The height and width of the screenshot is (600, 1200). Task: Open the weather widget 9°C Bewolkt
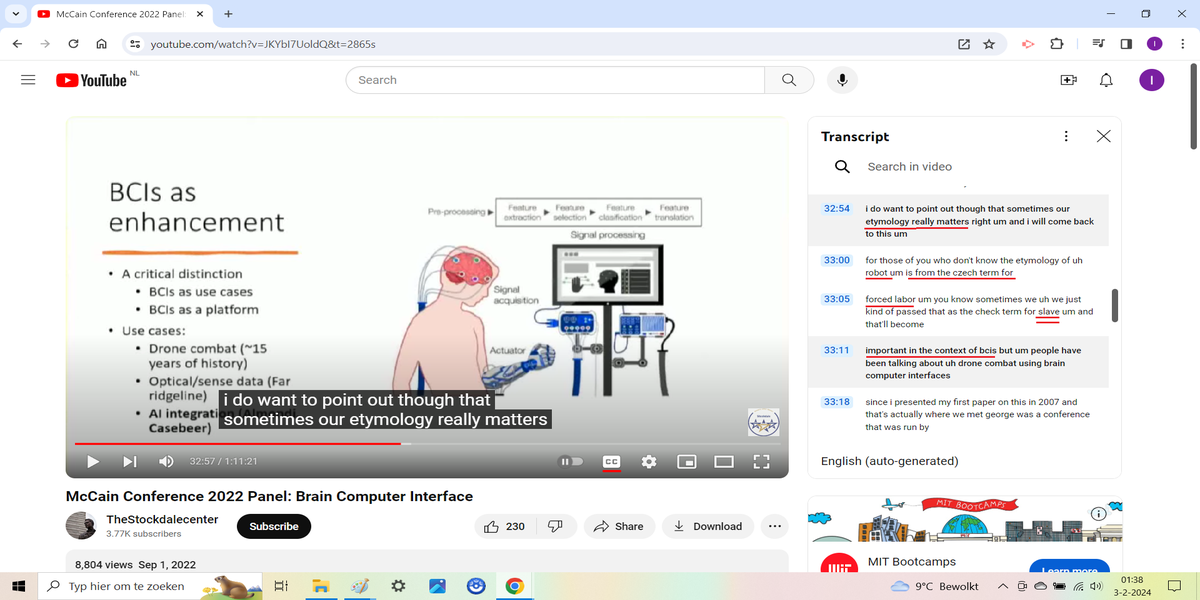(935, 586)
